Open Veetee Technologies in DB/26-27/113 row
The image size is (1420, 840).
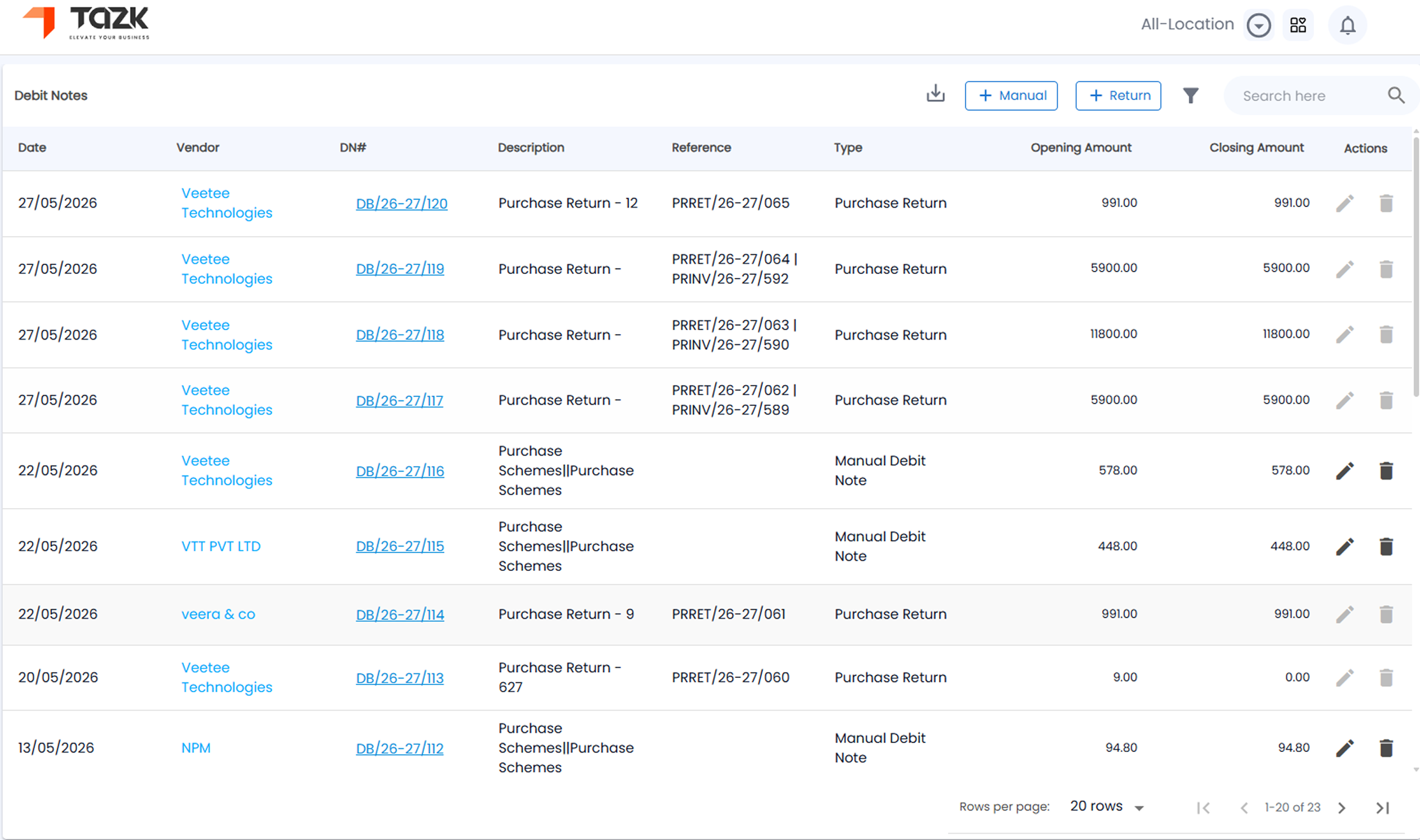[x=227, y=677]
